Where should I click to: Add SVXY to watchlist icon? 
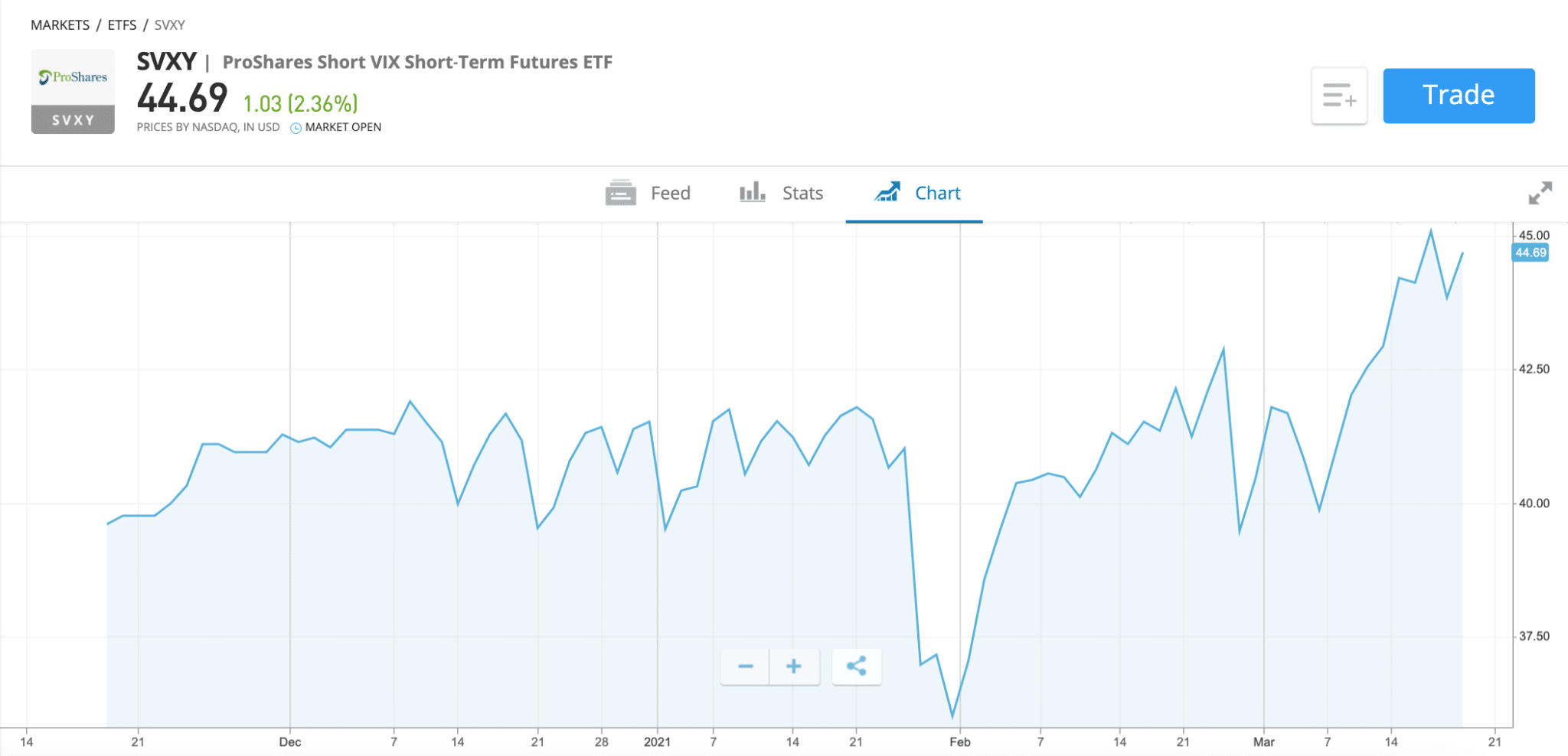pyautogui.click(x=1339, y=96)
